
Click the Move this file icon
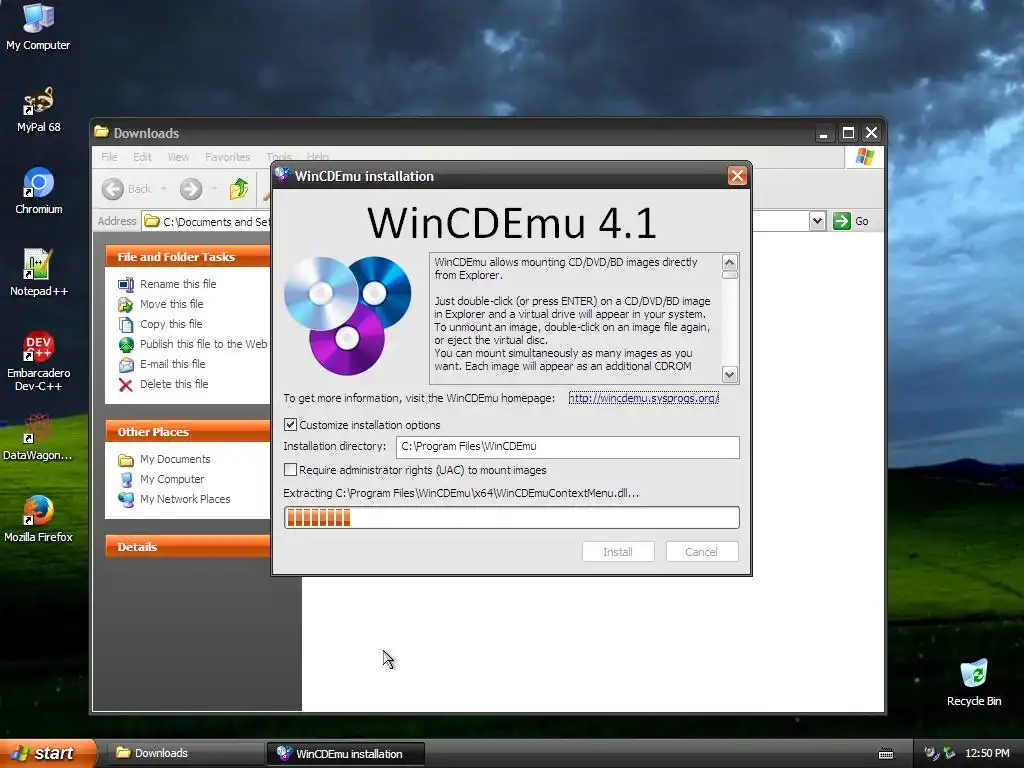pos(125,304)
